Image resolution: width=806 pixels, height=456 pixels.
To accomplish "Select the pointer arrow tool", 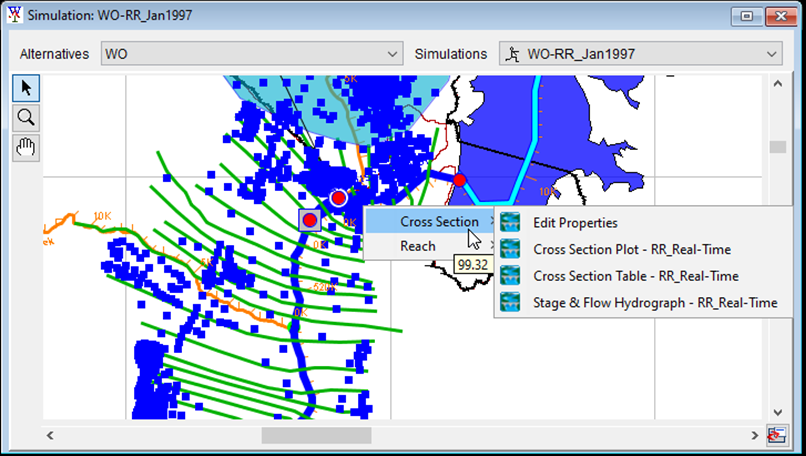I will [x=26, y=88].
